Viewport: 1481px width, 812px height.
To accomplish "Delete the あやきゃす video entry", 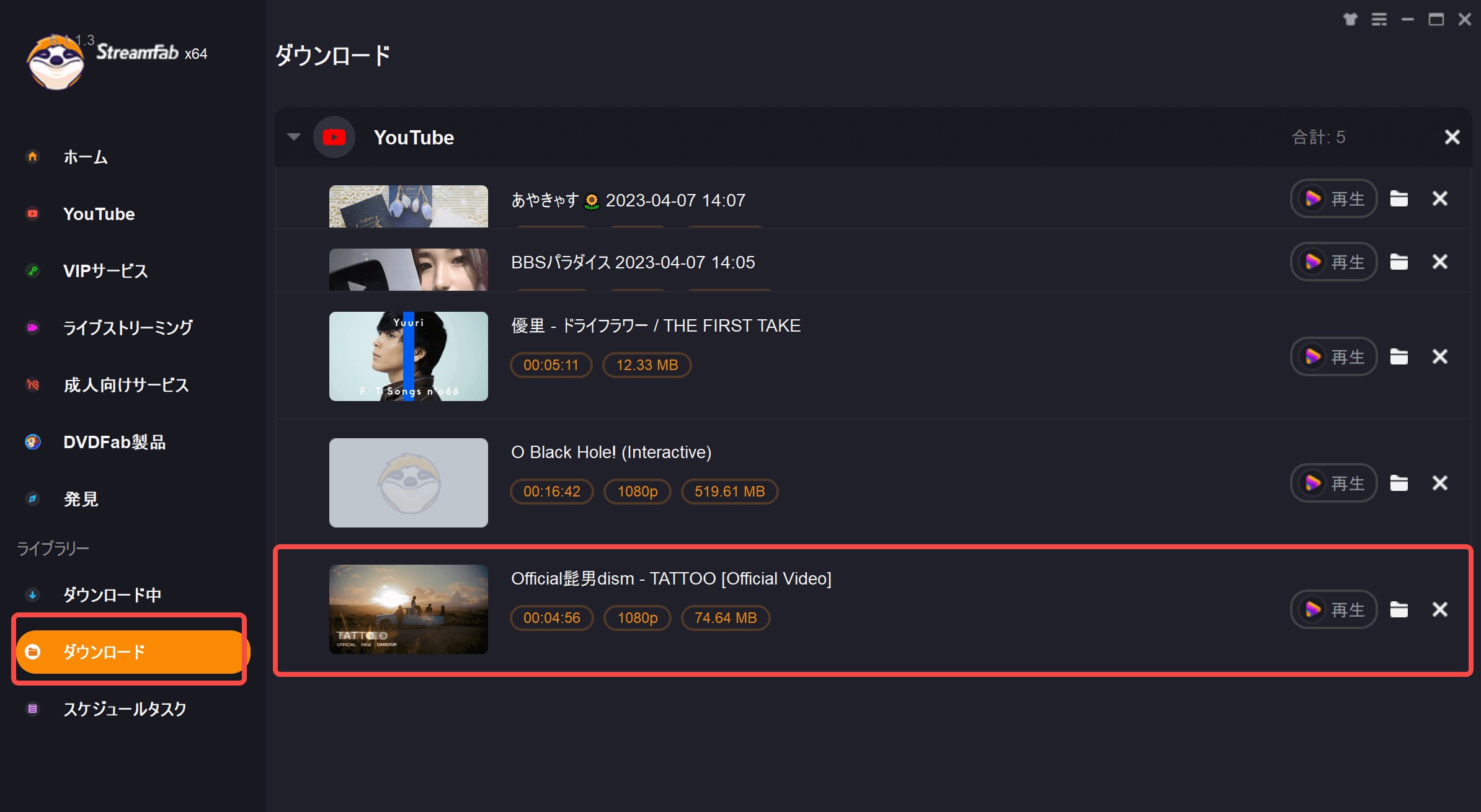I will [x=1440, y=199].
